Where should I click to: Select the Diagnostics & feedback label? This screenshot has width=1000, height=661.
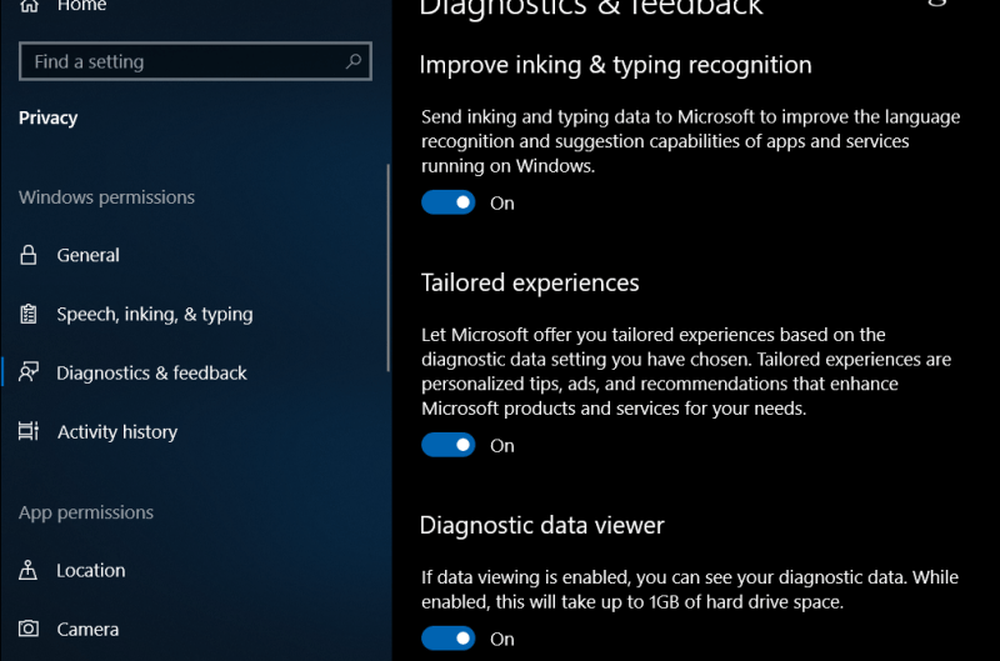click(151, 373)
